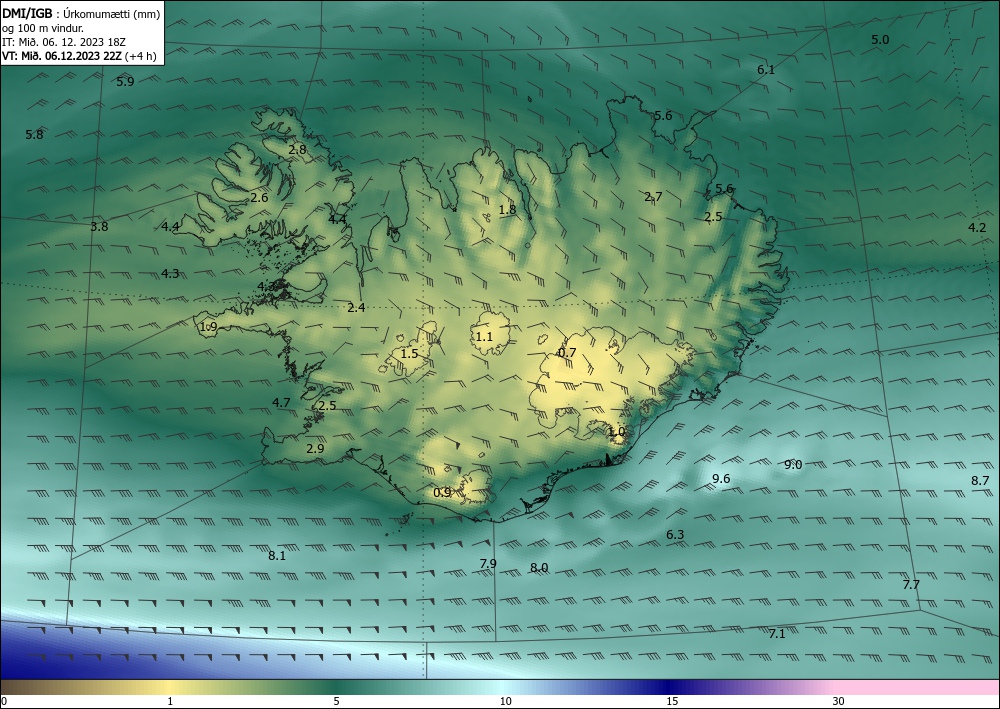Click the map value 4.7
Image resolution: width=1000 pixels, height=709 pixels.
[281, 402]
